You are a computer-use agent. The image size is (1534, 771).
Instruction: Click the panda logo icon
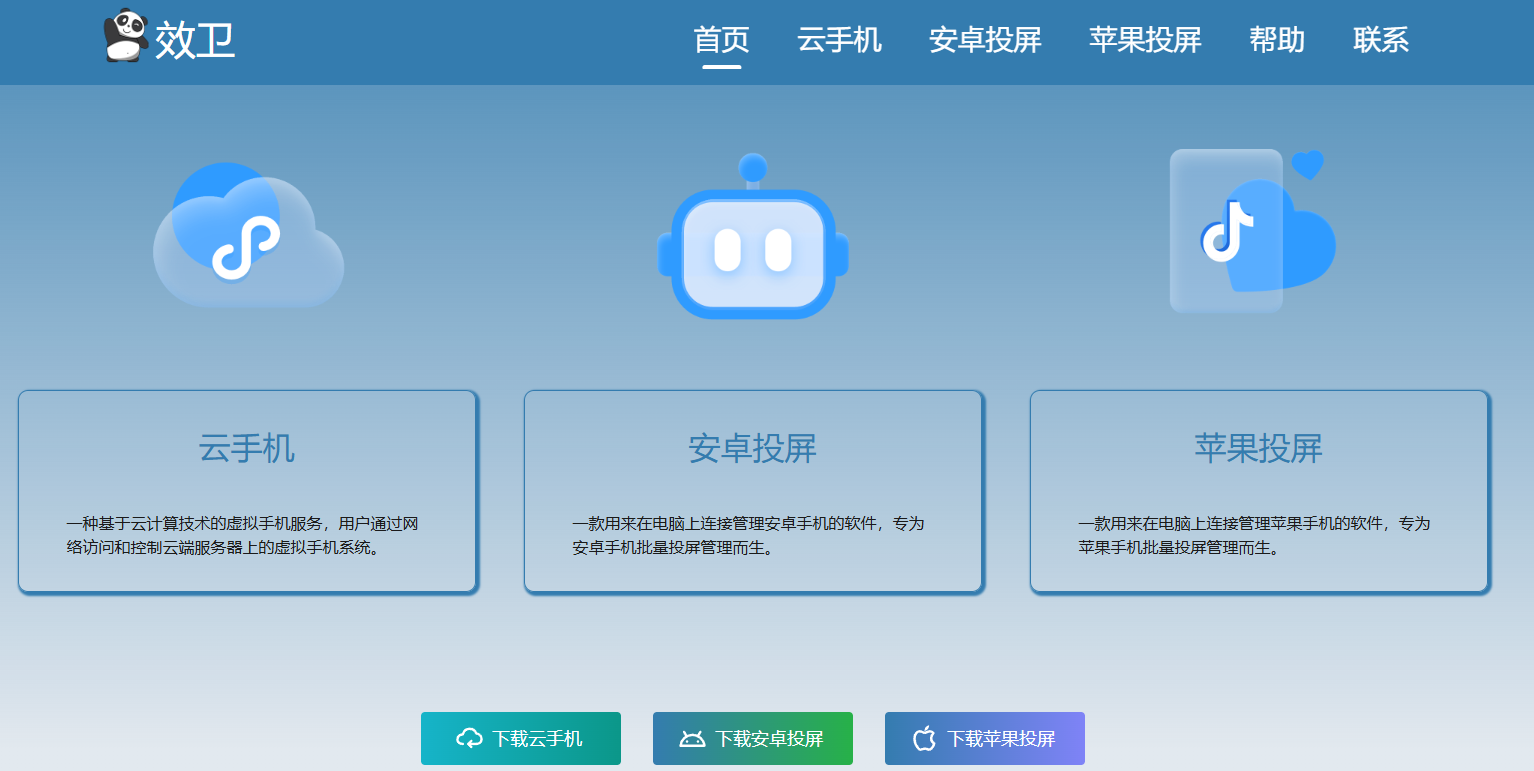[126, 36]
